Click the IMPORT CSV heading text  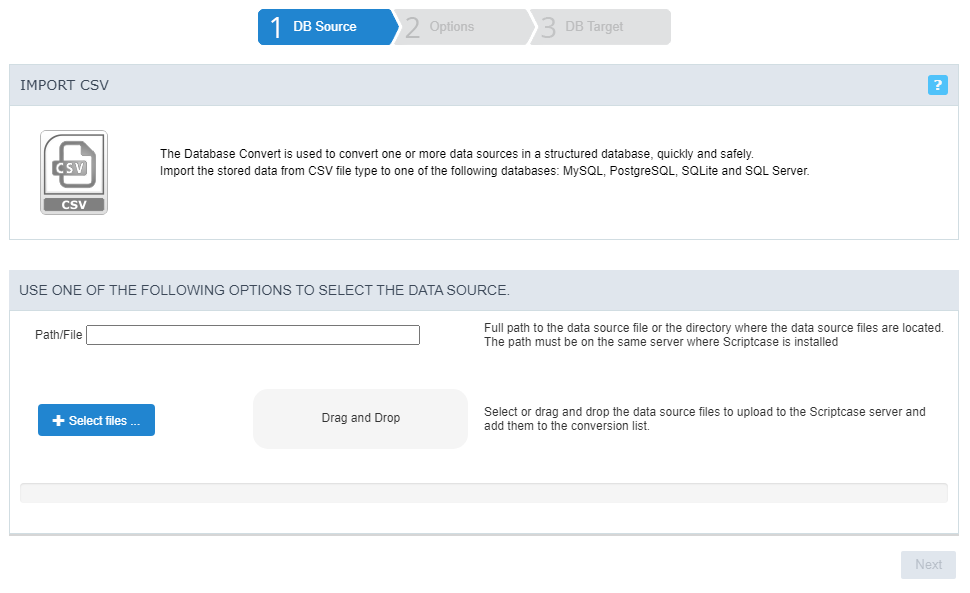[x=64, y=85]
